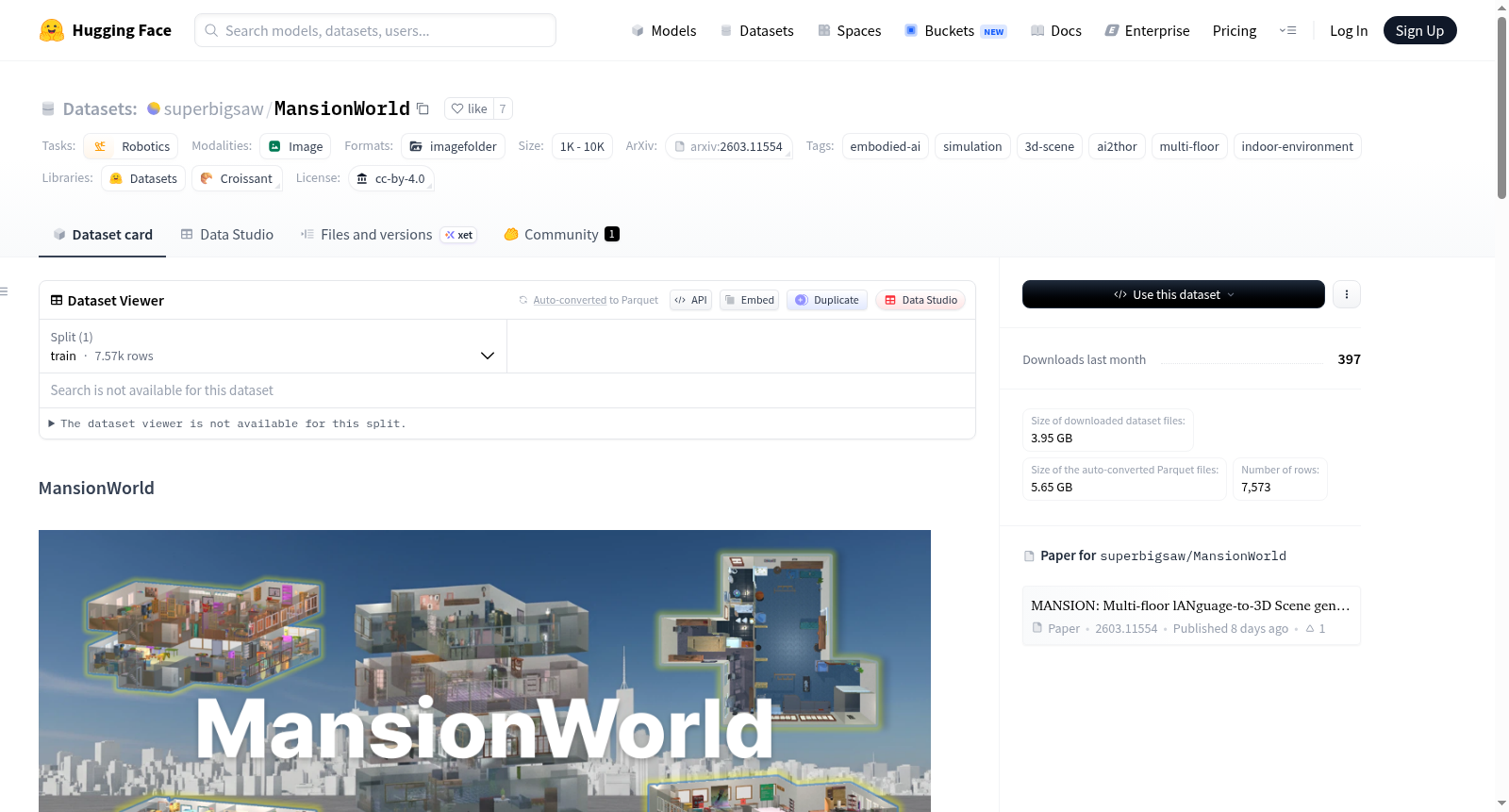Open Models in the top navigation

[664, 31]
